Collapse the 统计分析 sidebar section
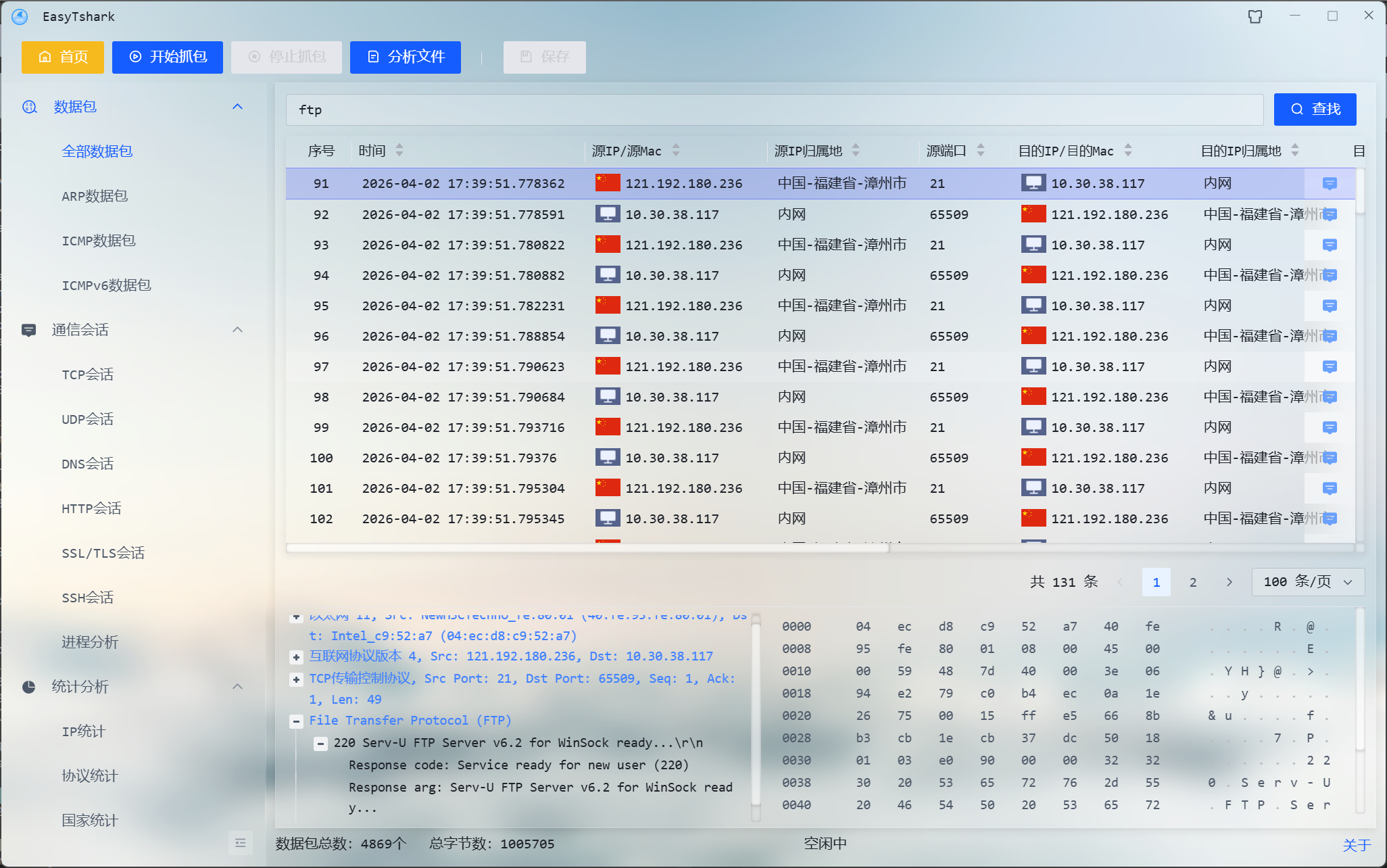The height and width of the screenshot is (868, 1387). coord(237,687)
